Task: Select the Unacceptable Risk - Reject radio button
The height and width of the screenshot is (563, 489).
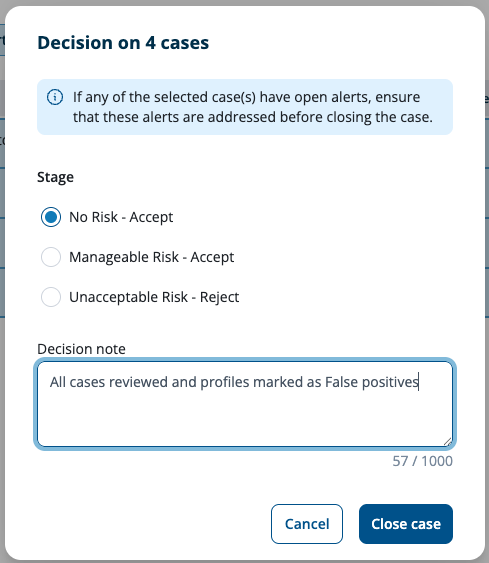Action: pyautogui.click(x=51, y=297)
